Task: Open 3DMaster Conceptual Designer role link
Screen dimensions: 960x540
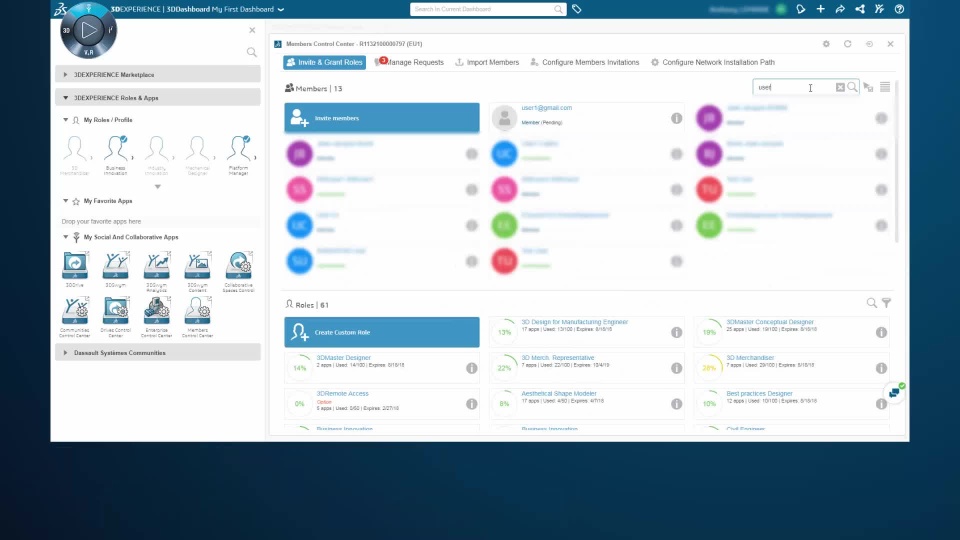Action: point(770,322)
